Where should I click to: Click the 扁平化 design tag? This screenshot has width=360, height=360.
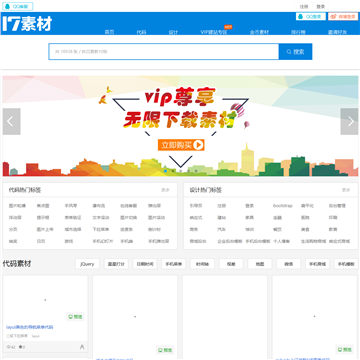tap(307, 206)
